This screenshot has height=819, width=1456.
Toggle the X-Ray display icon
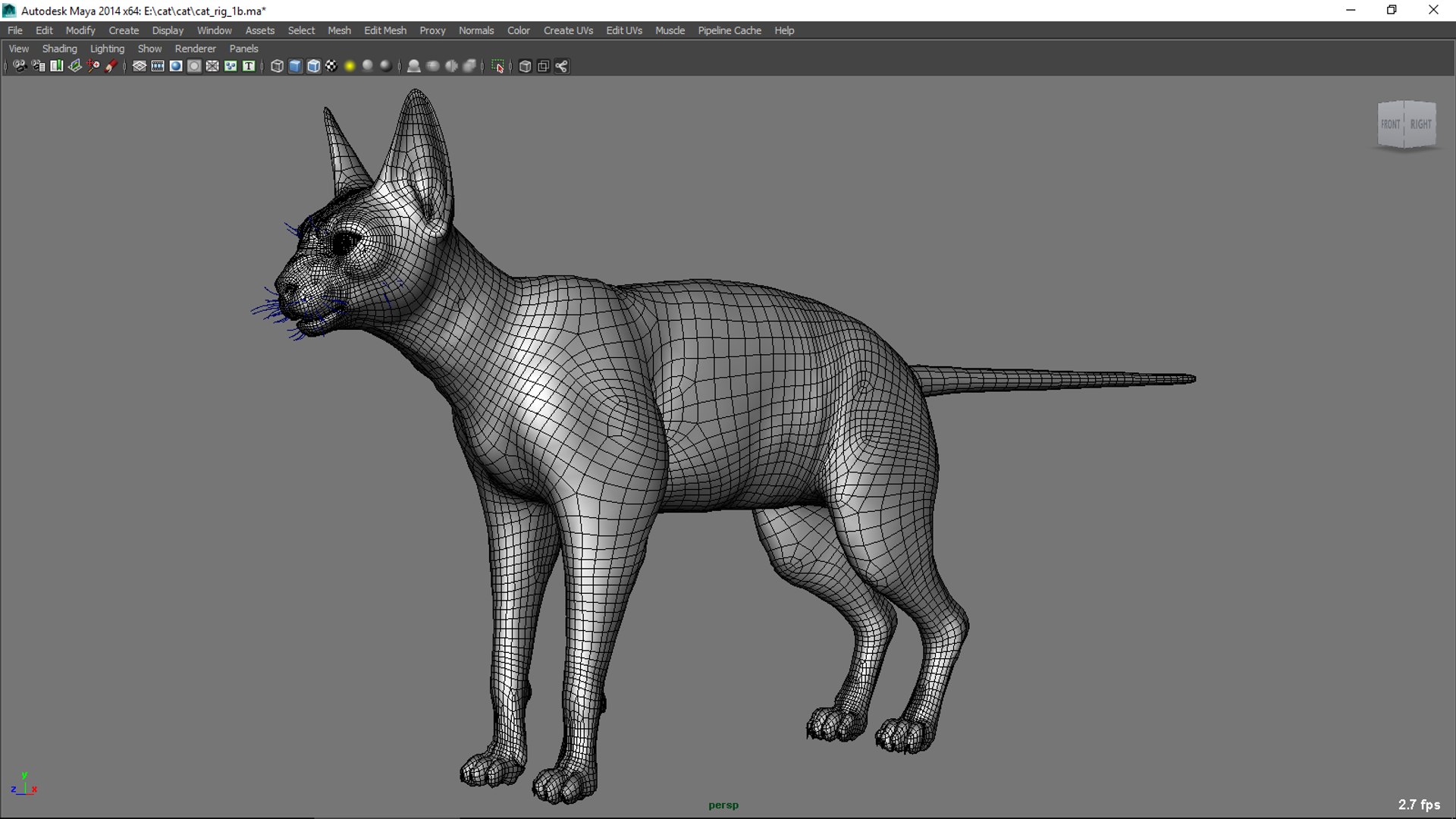[x=433, y=66]
